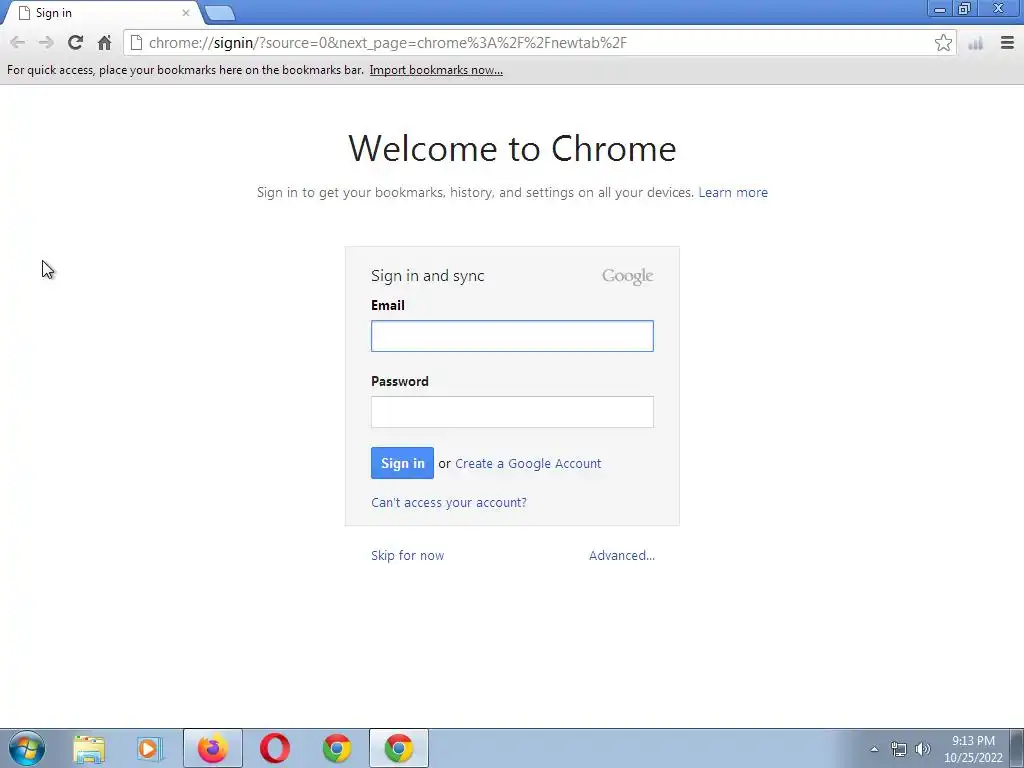
Task: Reload the page with the refresh icon
Action: click(x=75, y=43)
